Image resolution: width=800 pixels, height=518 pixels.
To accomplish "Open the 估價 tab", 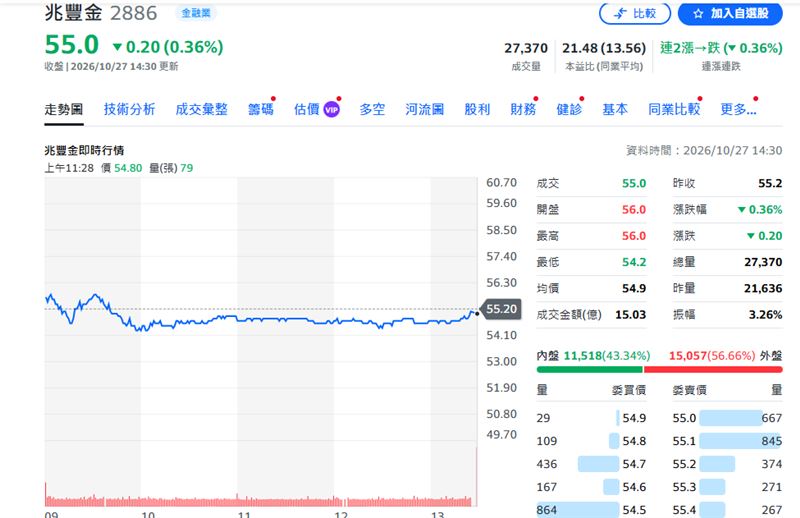I will pos(307,109).
